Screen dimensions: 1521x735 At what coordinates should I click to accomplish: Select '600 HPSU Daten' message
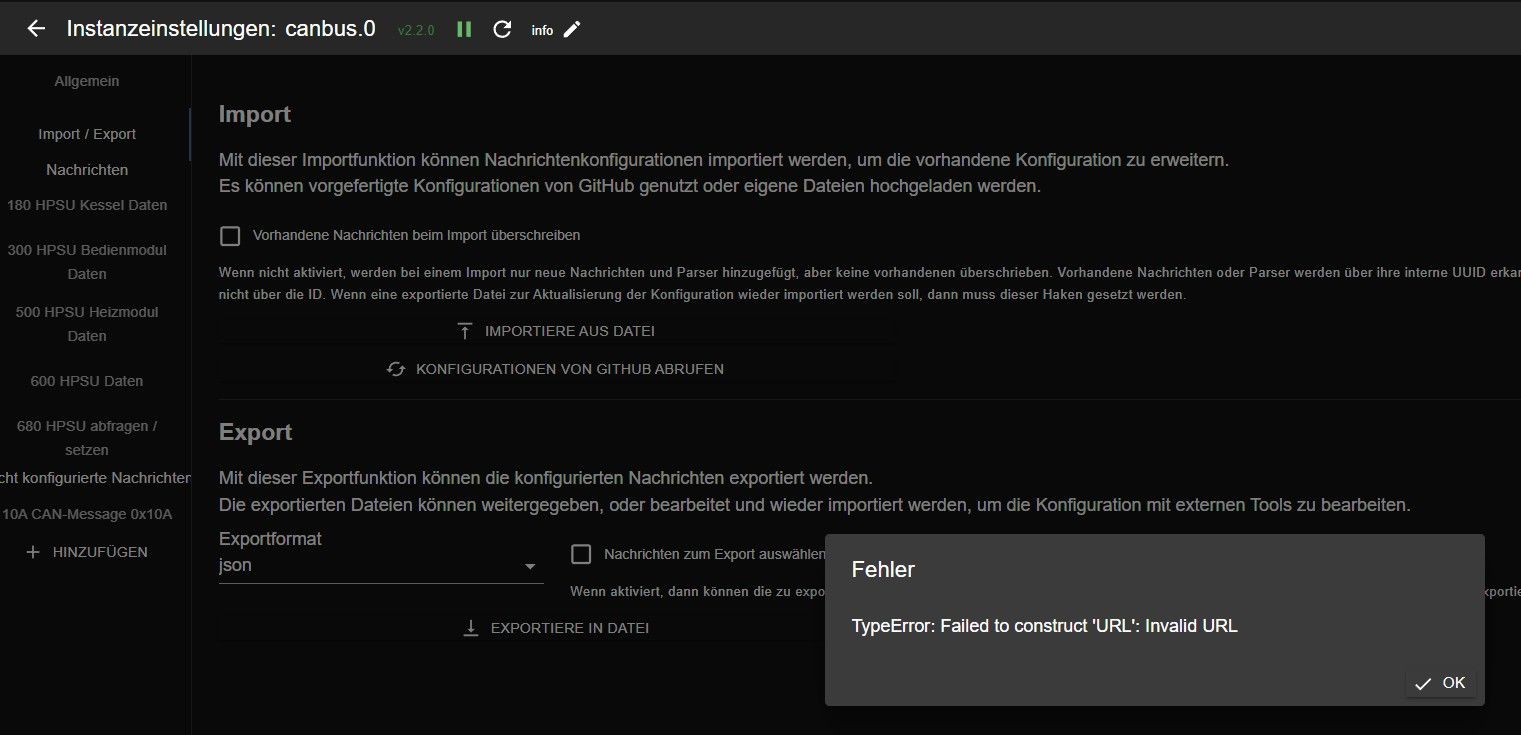click(x=87, y=381)
